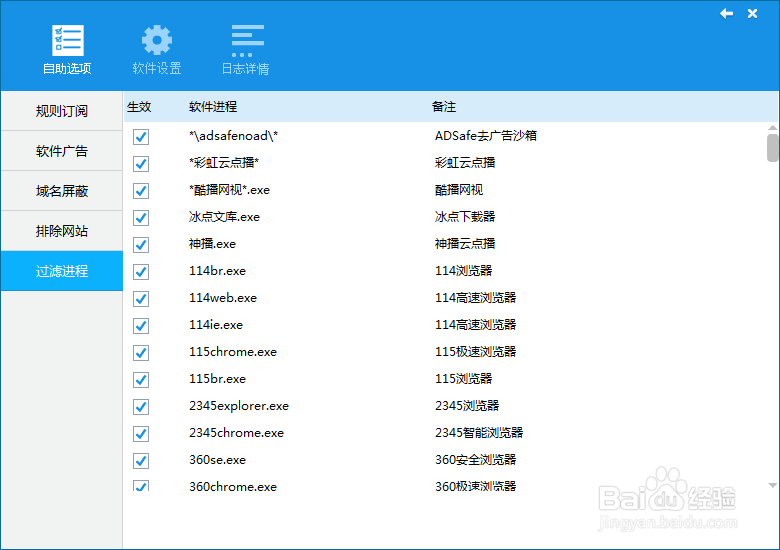Click the note 冰点下载器
Image resolution: width=780 pixels, height=550 pixels.
[465, 217]
